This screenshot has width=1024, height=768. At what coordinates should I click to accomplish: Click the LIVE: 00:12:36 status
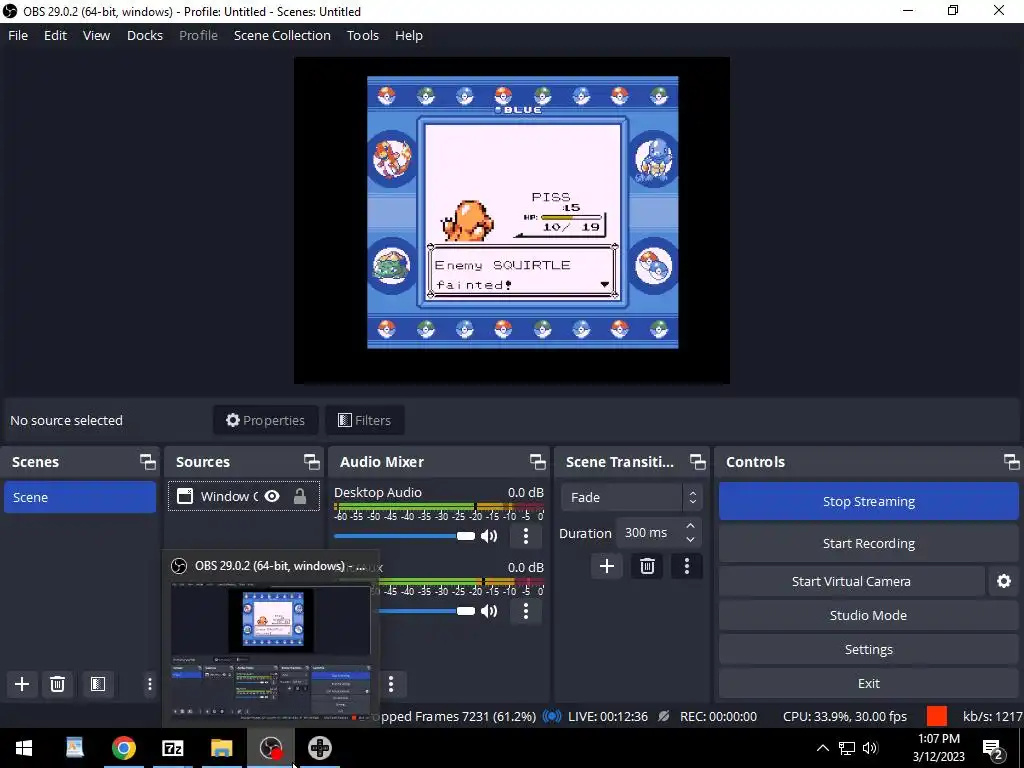pos(607,716)
